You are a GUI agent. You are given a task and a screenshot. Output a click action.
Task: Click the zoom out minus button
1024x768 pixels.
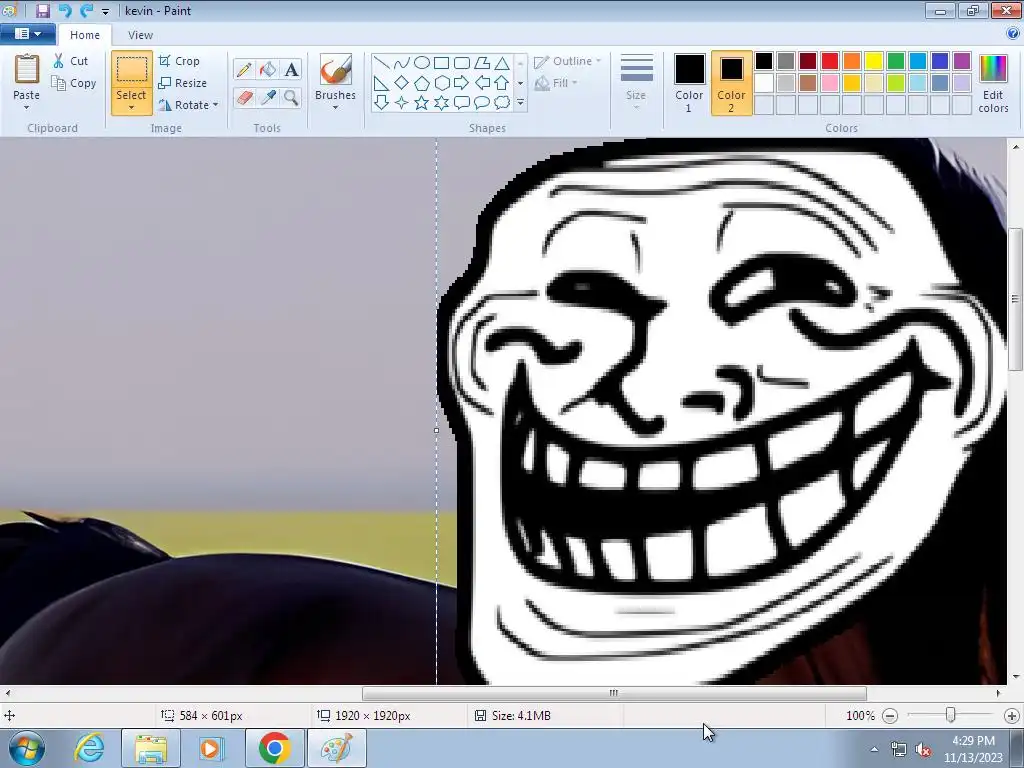(889, 716)
